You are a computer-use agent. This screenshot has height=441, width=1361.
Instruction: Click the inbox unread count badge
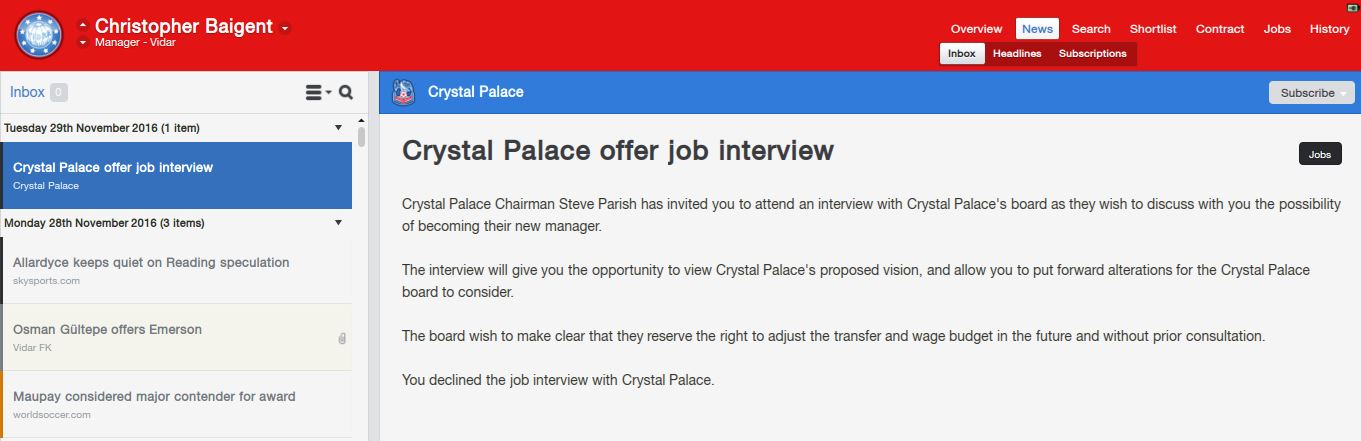pyautogui.click(x=59, y=93)
